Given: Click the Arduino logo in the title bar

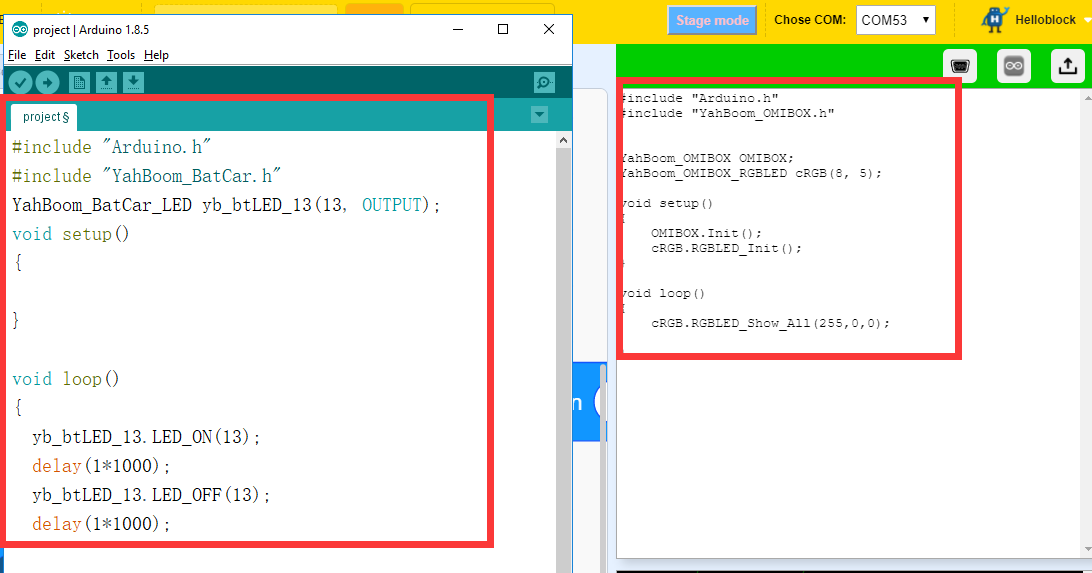Looking at the screenshot, I should tap(20, 29).
